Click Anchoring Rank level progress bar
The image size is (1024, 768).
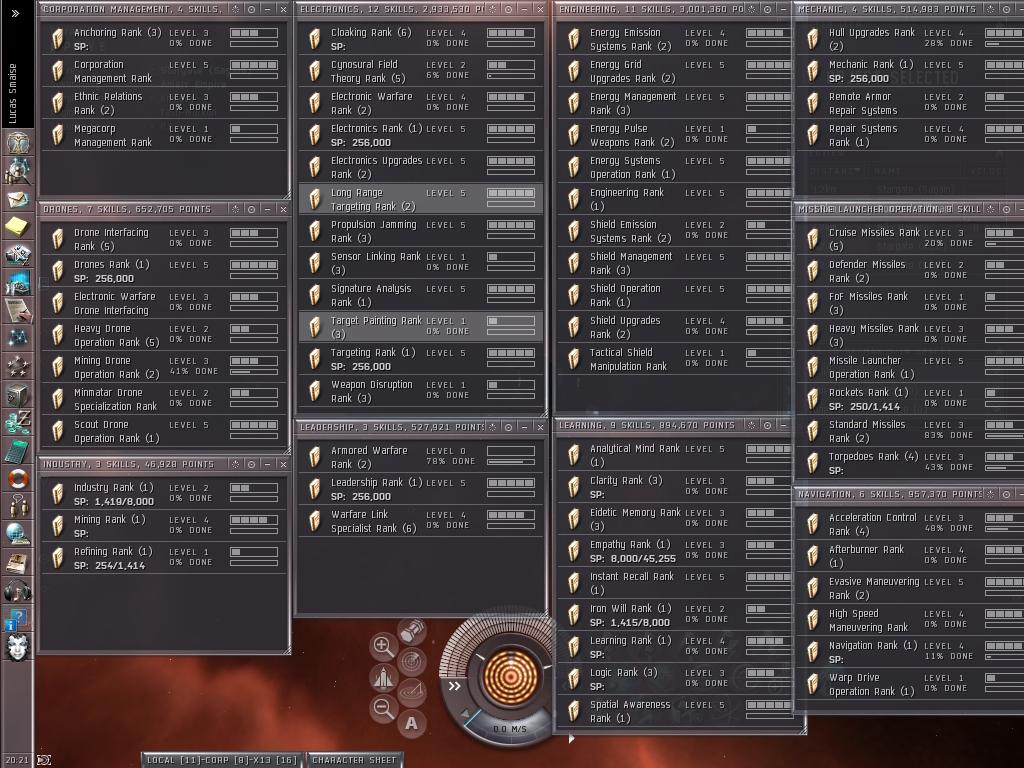[x=254, y=33]
